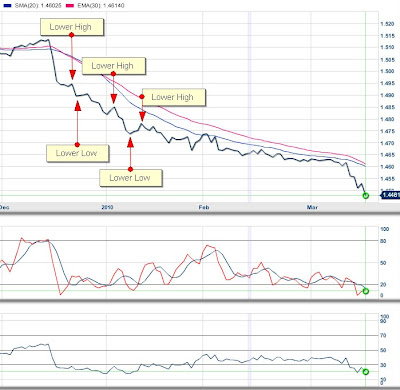
Task: Click the 2010 label on time axis
Action: (107, 207)
